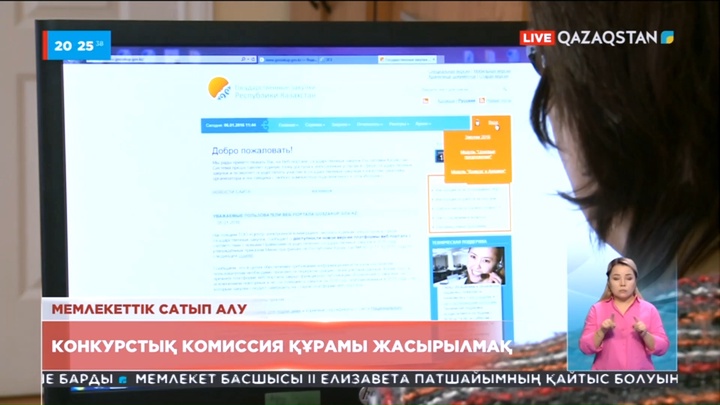The width and height of the screenshot is (720, 405).
Task: Switch the site language to Русский
Action: (466, 101)
